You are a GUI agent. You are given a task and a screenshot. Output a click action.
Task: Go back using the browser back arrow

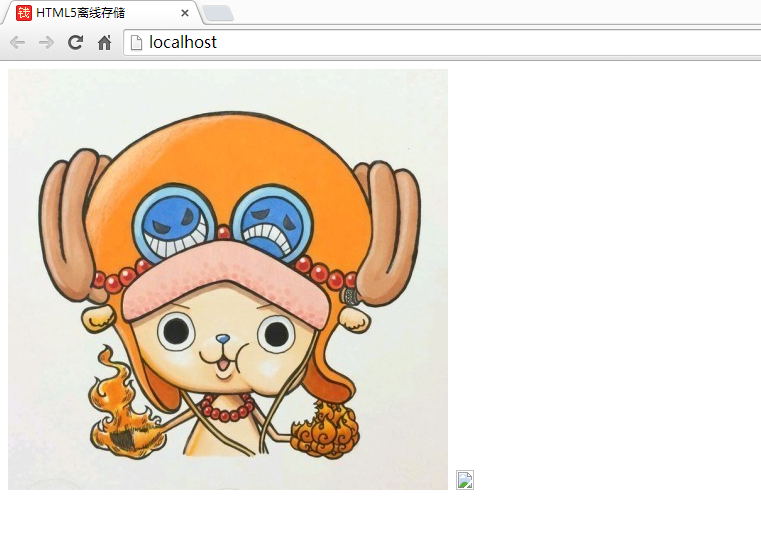click(x=17, y=43)
